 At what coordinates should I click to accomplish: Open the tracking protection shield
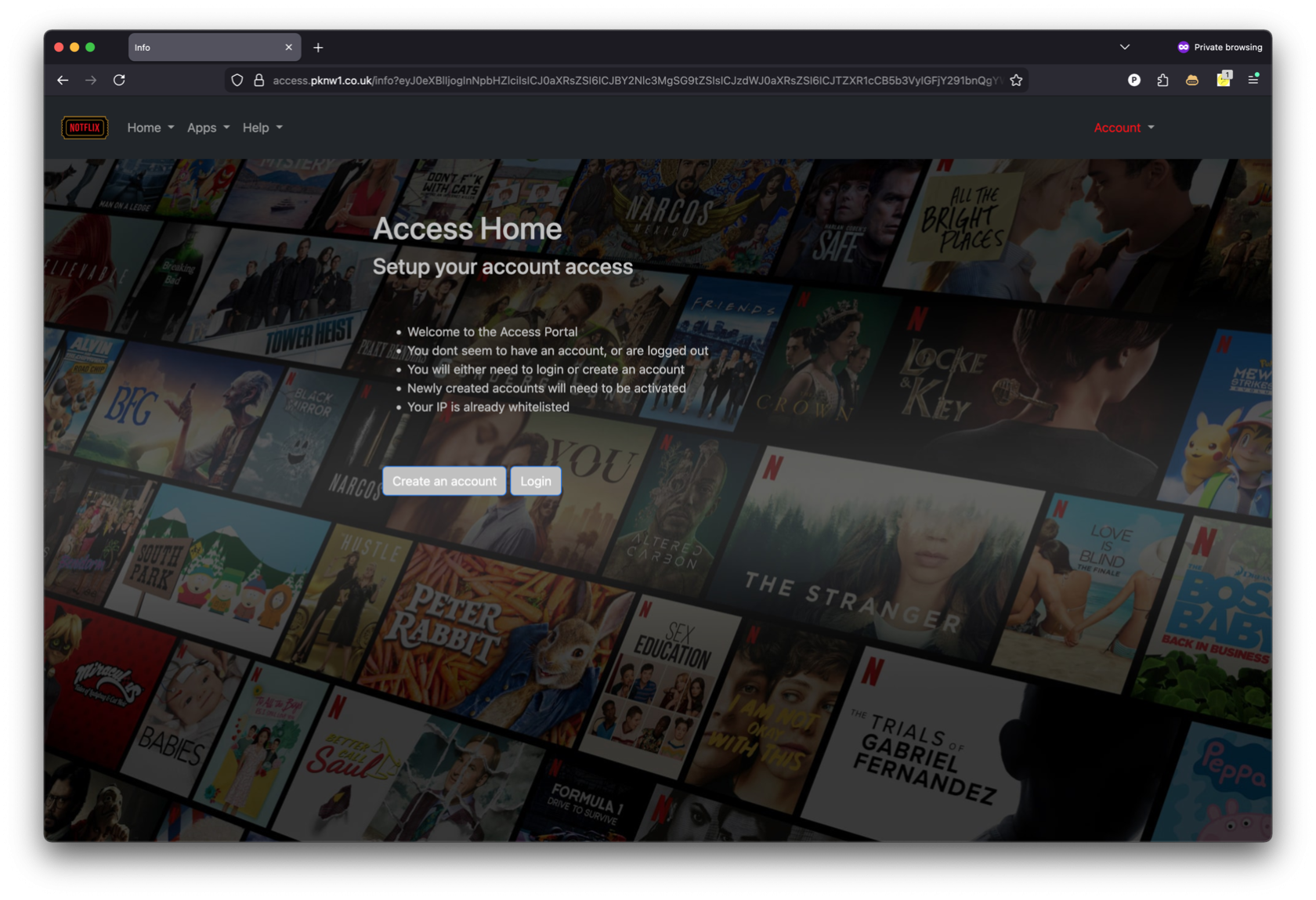(x=237, y=80)
